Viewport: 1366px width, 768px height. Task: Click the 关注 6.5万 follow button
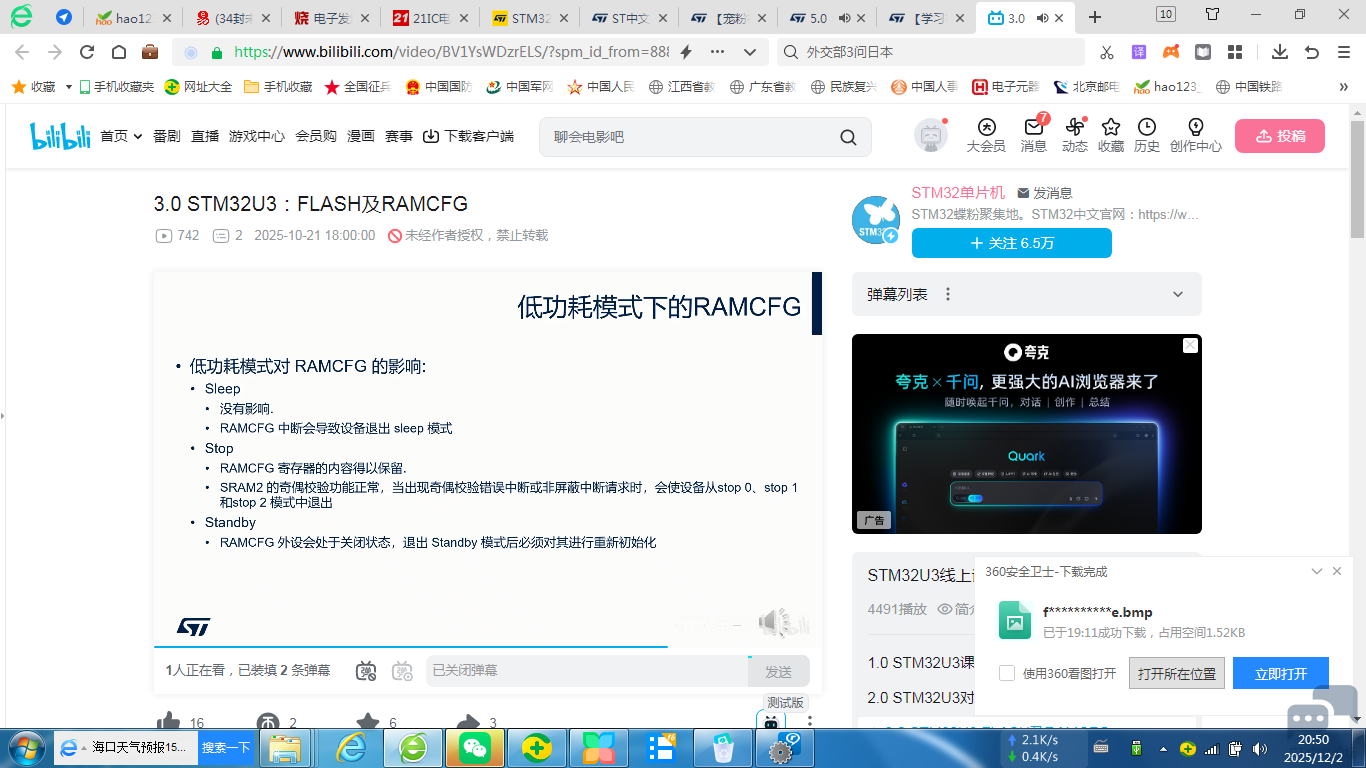pyautogui.click(x=1011, y=243)
